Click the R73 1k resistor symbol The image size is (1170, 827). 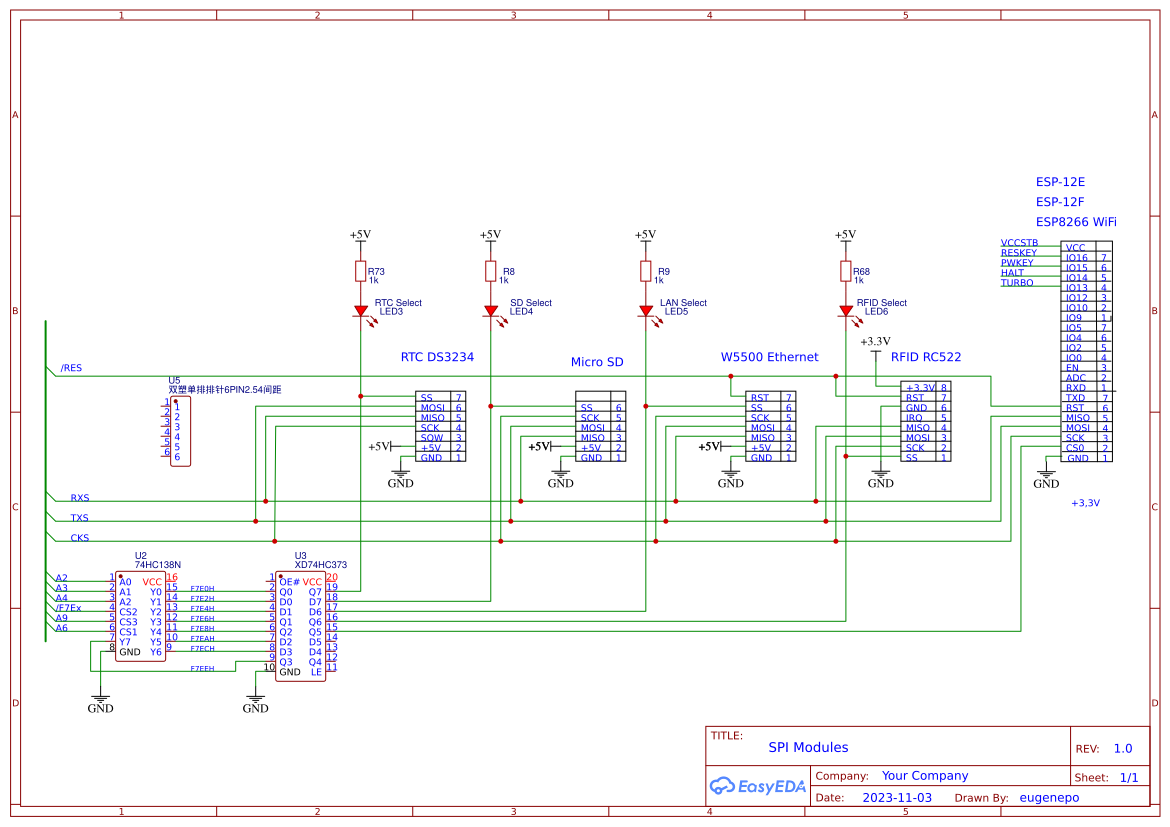[361, 272]
